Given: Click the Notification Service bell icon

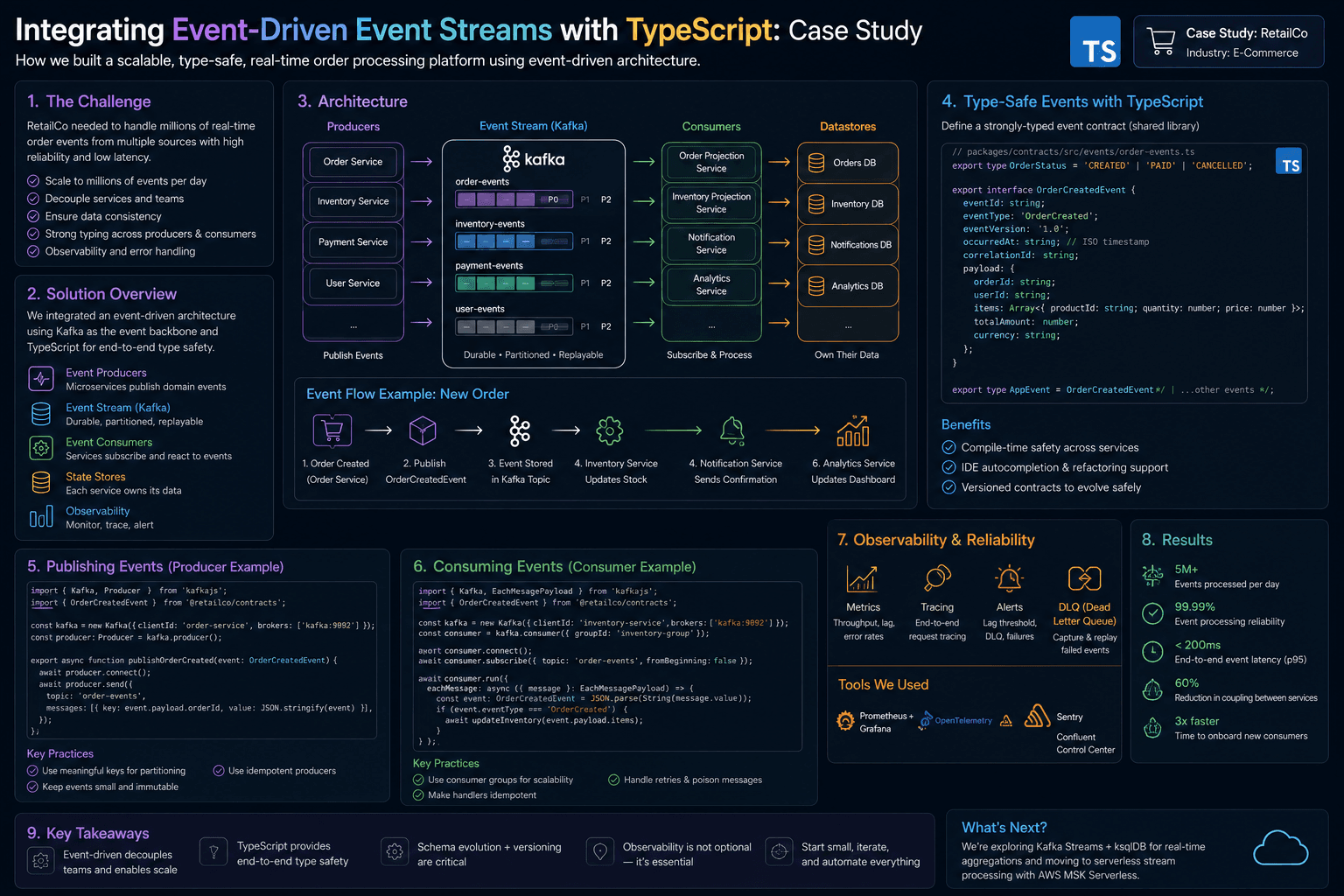Looking at the screenshot, I should pyautogui.click(x=732, y=430).
